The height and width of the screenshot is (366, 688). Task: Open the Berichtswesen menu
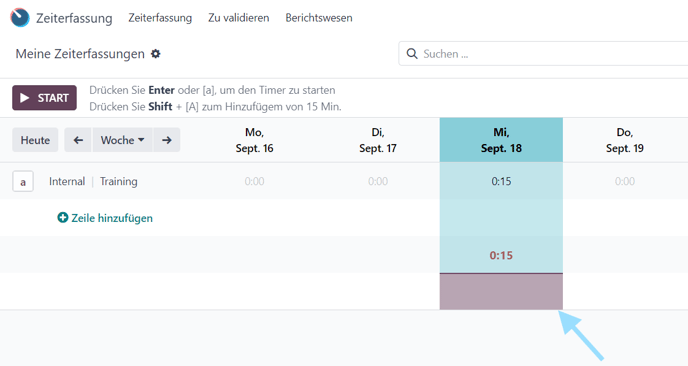pyautogui.click(x=319, y=18)
